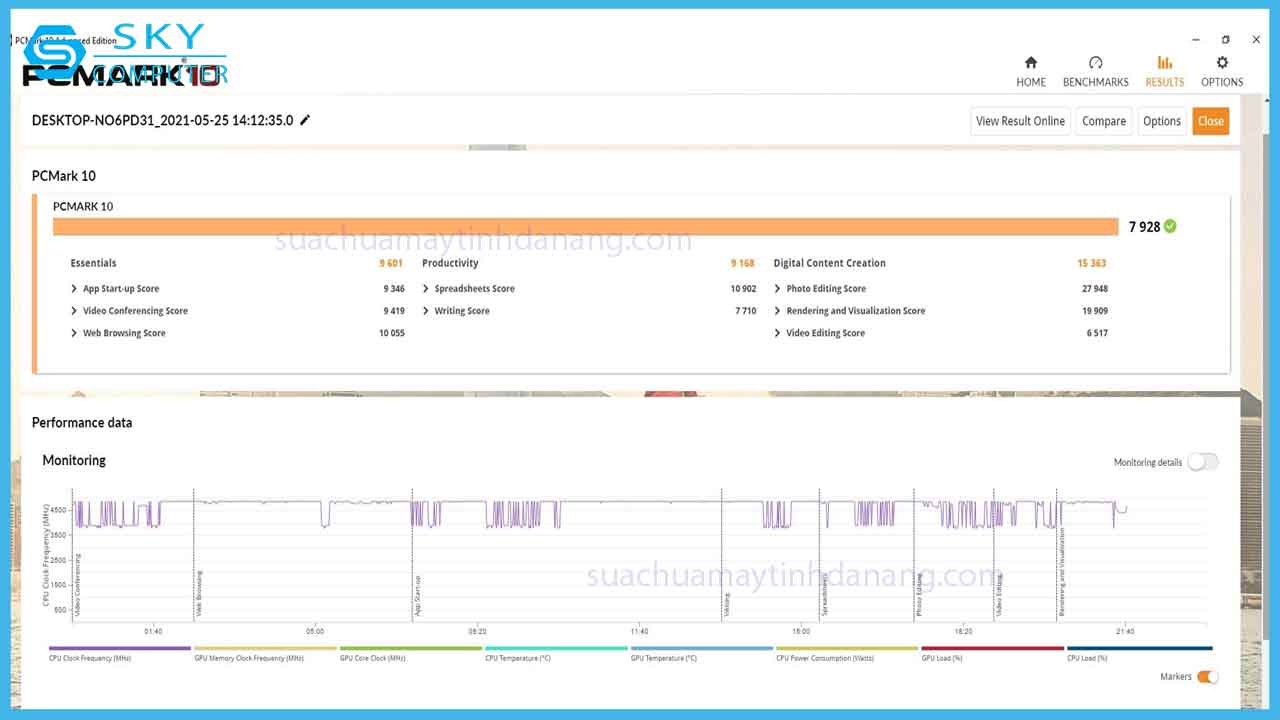Open the BENCHMARKS gauge icon

[1095, 63]
